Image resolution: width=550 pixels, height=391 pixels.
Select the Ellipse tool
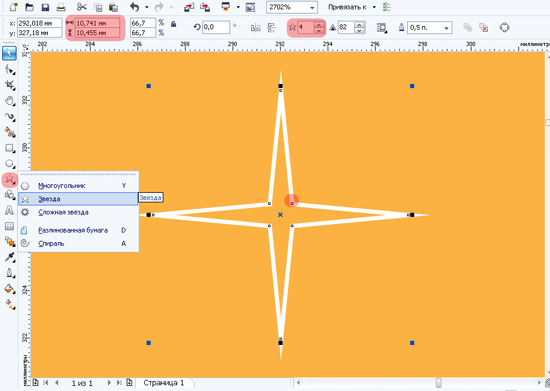pyautogui.click(x=9, y=163)
